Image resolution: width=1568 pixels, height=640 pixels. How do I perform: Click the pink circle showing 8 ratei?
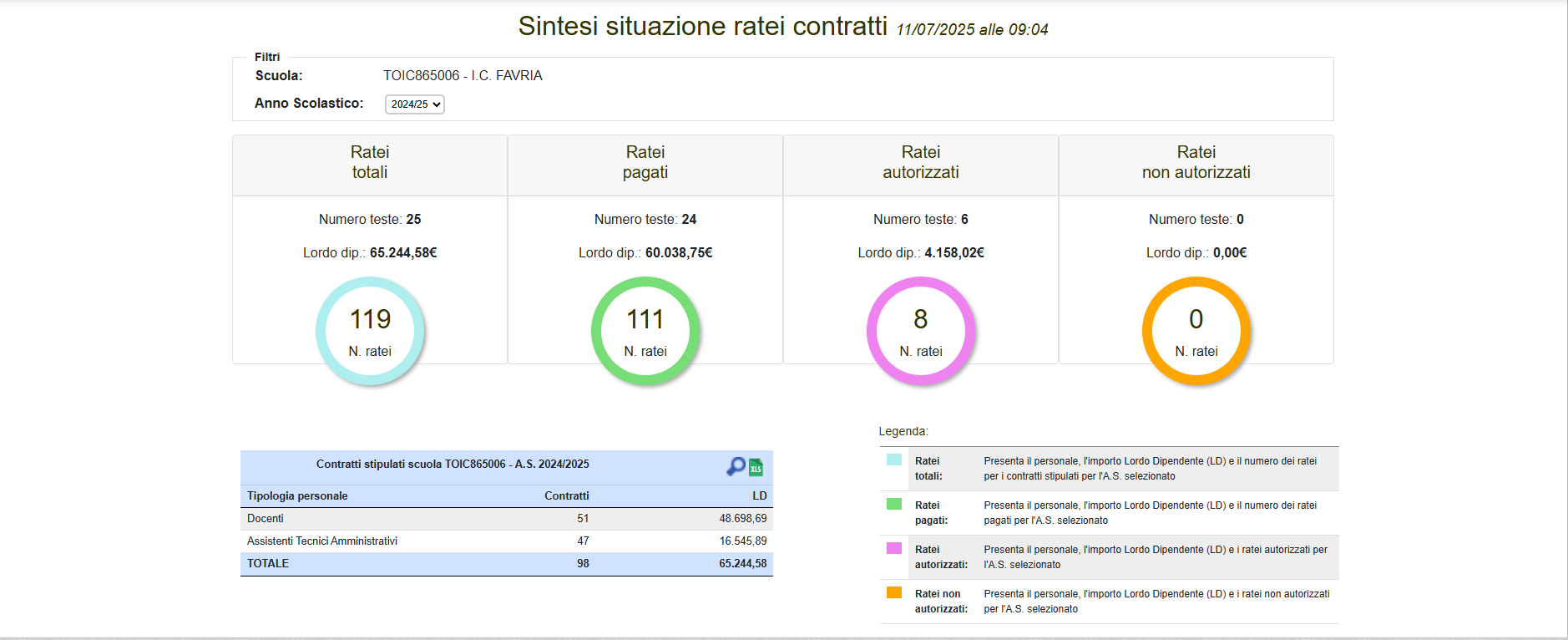pos(921,331)
